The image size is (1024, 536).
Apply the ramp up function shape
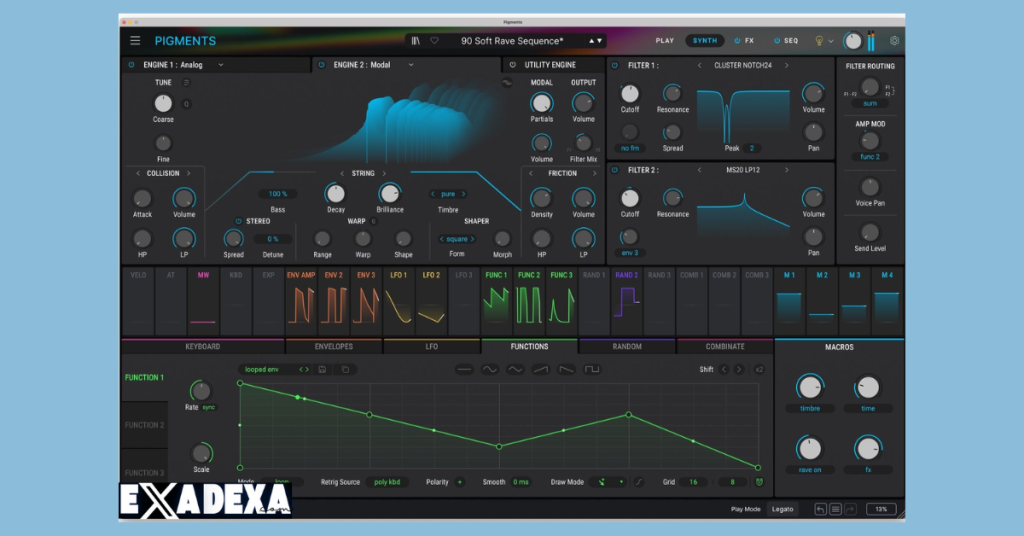541,370
